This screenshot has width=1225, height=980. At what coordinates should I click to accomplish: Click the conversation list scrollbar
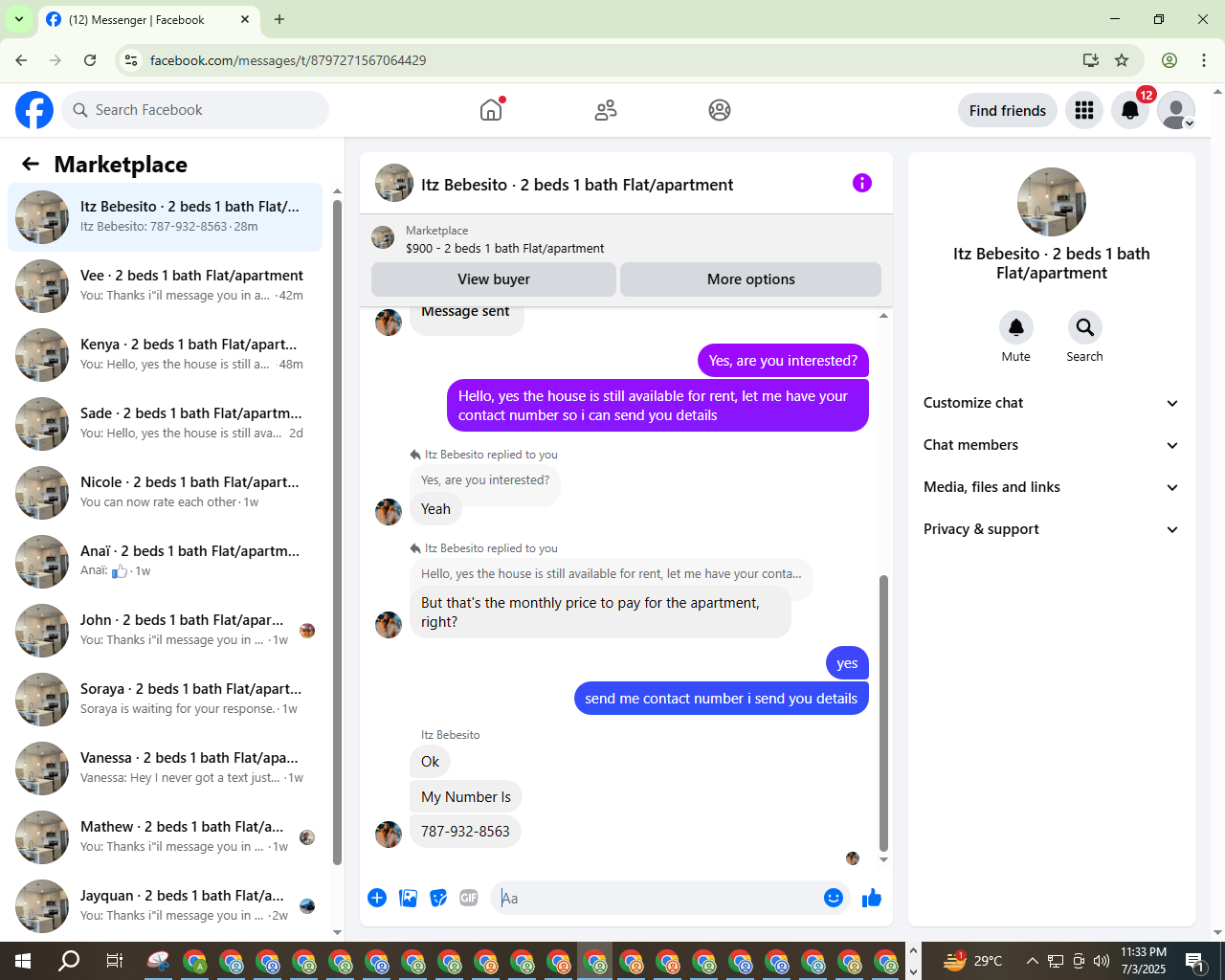[337, 531]
